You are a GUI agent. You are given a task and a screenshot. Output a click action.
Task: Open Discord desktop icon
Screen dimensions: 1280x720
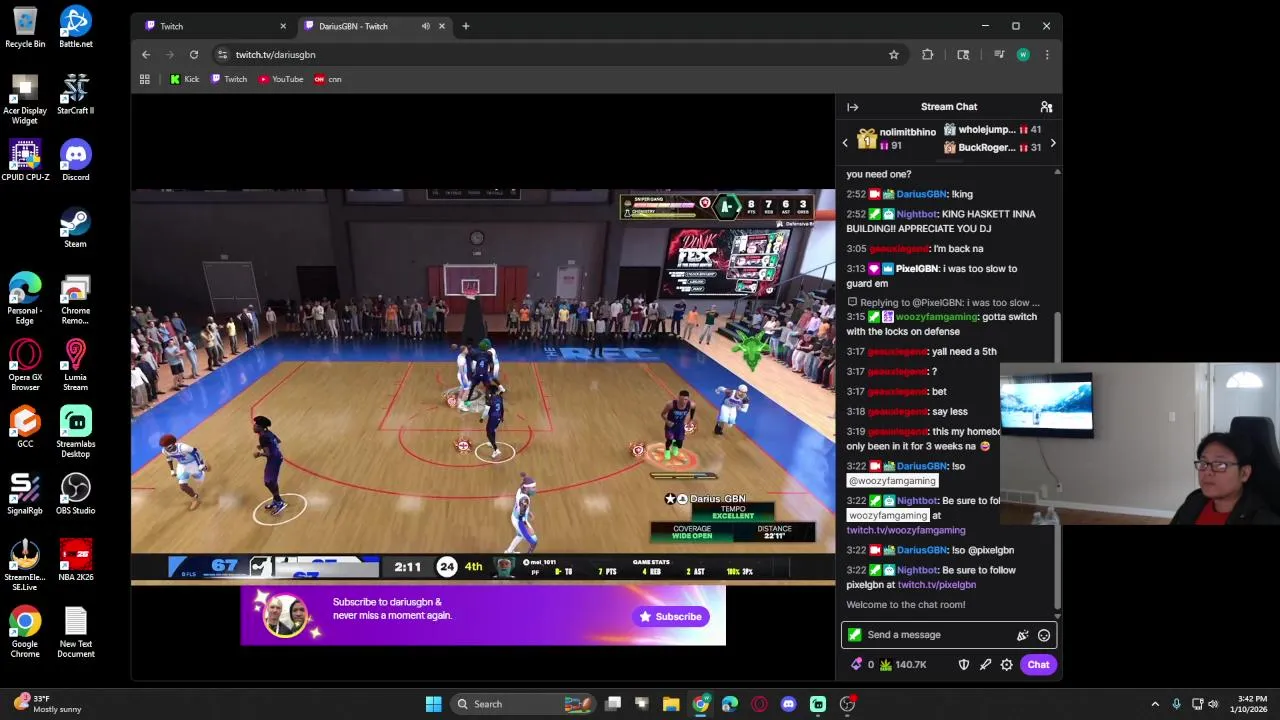point(76,161)
